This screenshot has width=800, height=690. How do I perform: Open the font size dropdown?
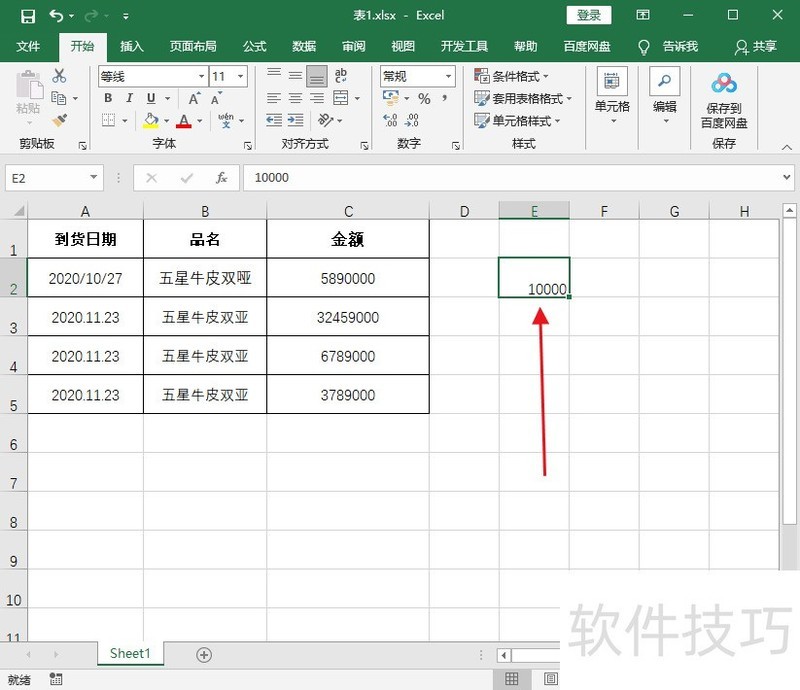[x=240, y=77]
